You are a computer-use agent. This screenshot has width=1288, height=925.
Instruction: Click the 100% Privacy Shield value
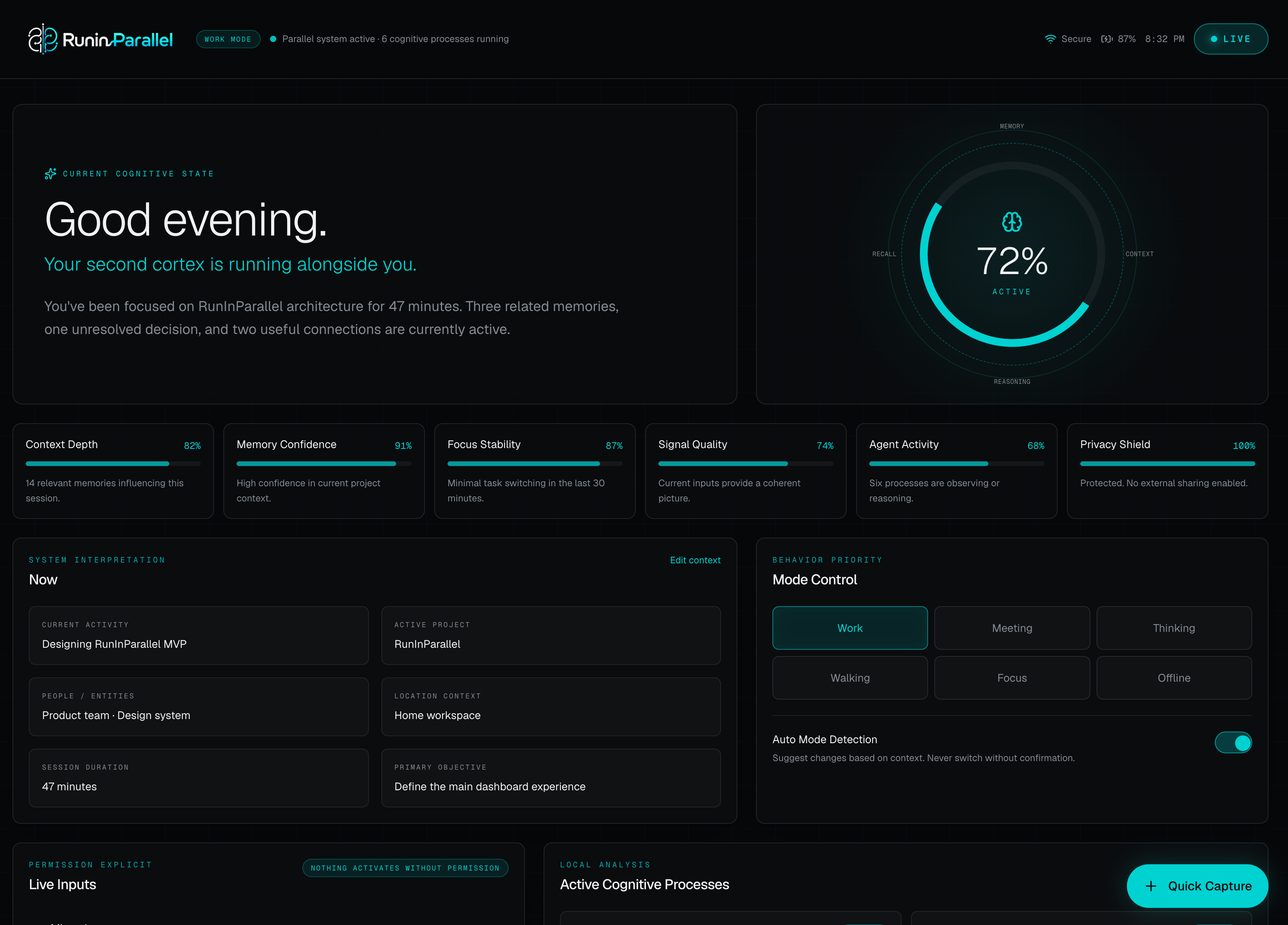1244,445
